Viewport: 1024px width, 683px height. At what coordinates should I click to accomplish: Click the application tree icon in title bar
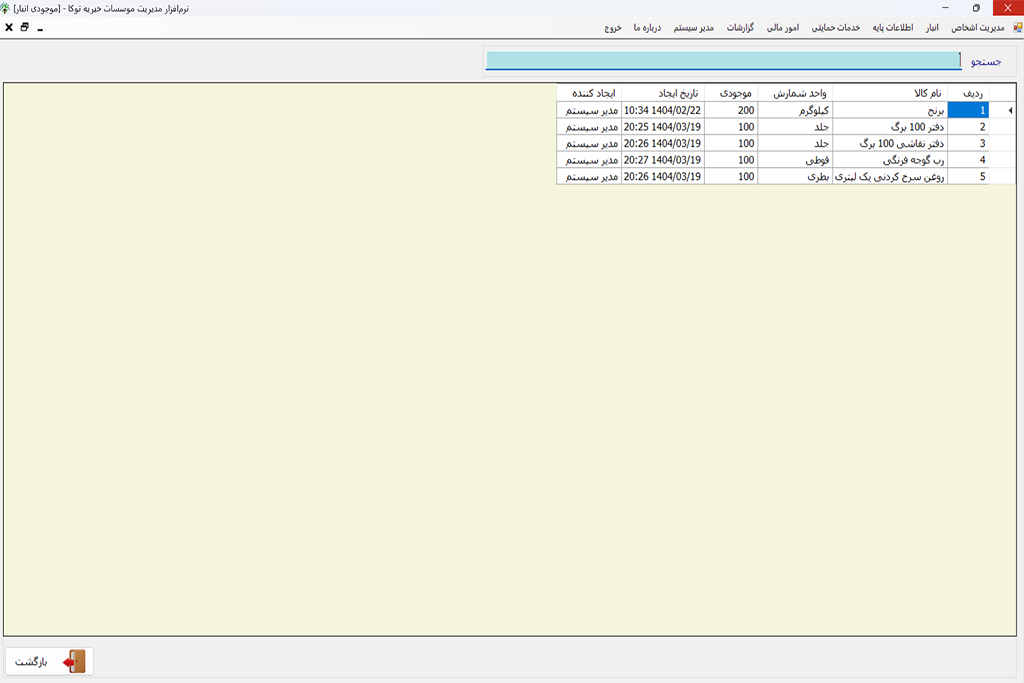7,8
